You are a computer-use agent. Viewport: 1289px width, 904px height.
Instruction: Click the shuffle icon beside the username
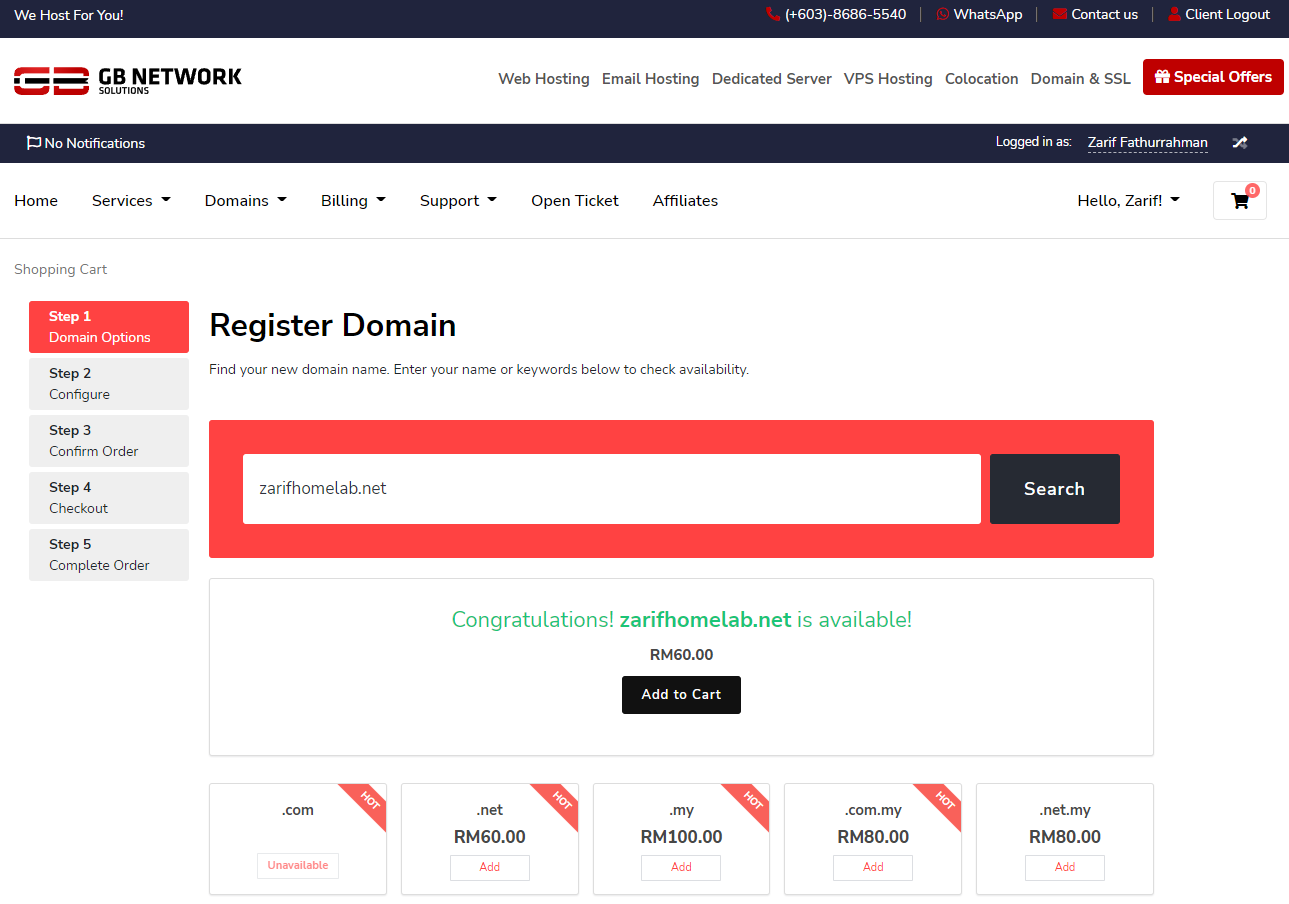click(1239, 143)
